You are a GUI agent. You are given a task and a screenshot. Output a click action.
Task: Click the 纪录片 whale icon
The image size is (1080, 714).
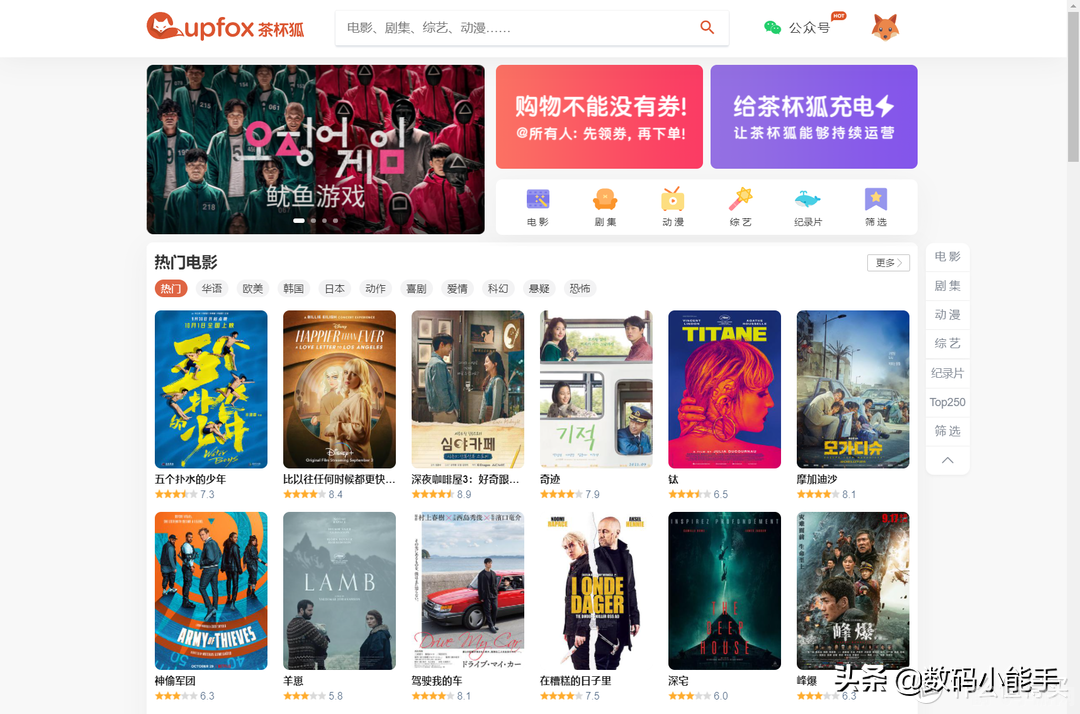pyautogui.click(x=808, y=200)
